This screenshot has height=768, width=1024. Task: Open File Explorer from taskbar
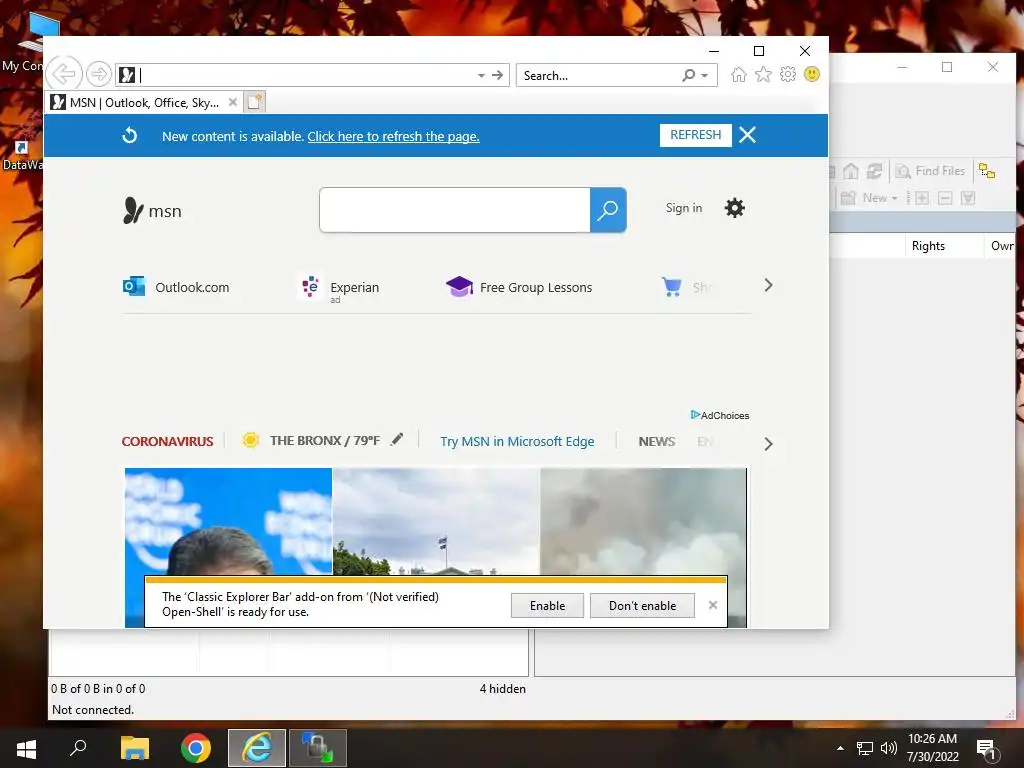[135, 748]
